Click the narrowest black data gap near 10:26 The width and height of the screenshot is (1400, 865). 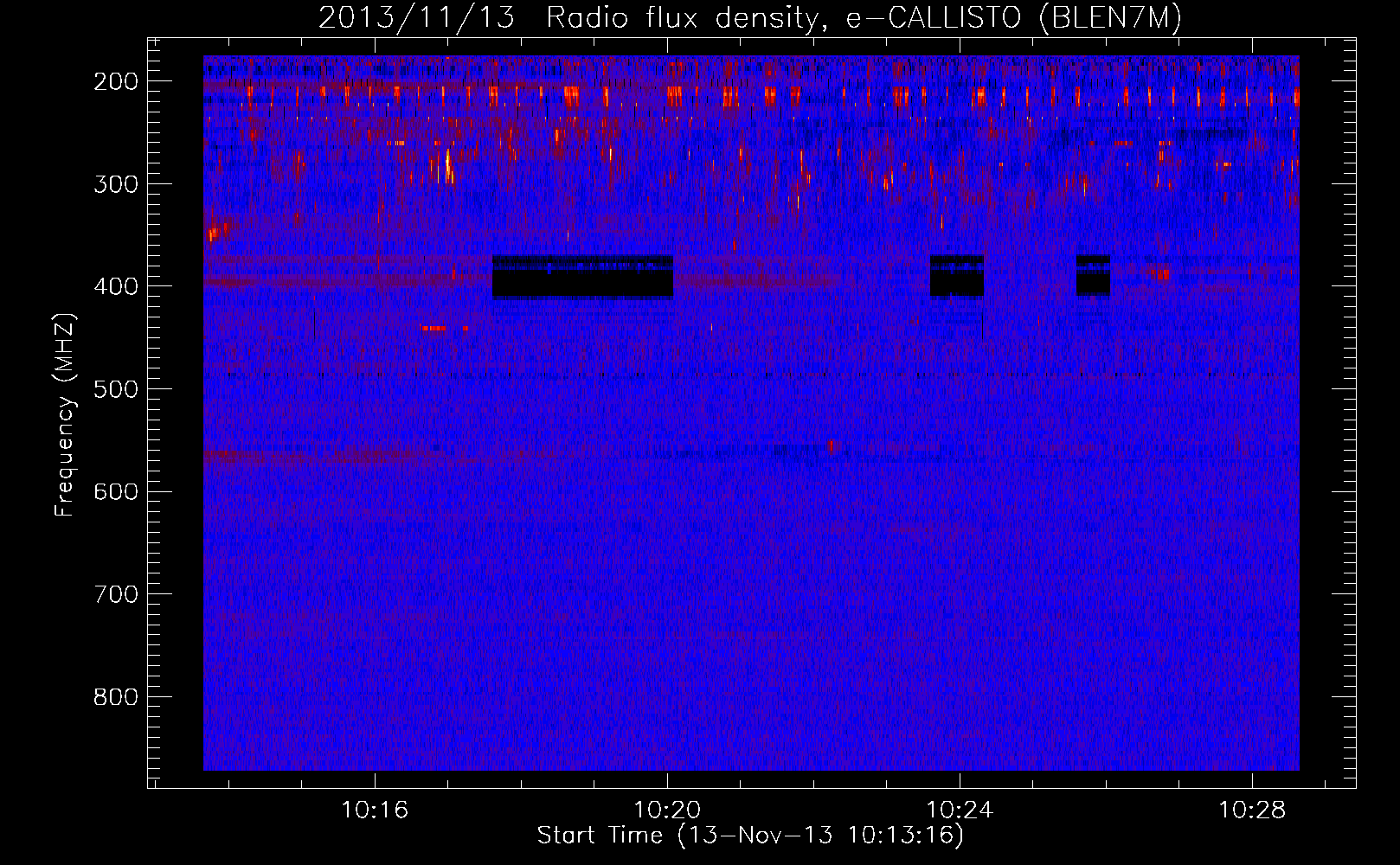tap(1093, 275)
